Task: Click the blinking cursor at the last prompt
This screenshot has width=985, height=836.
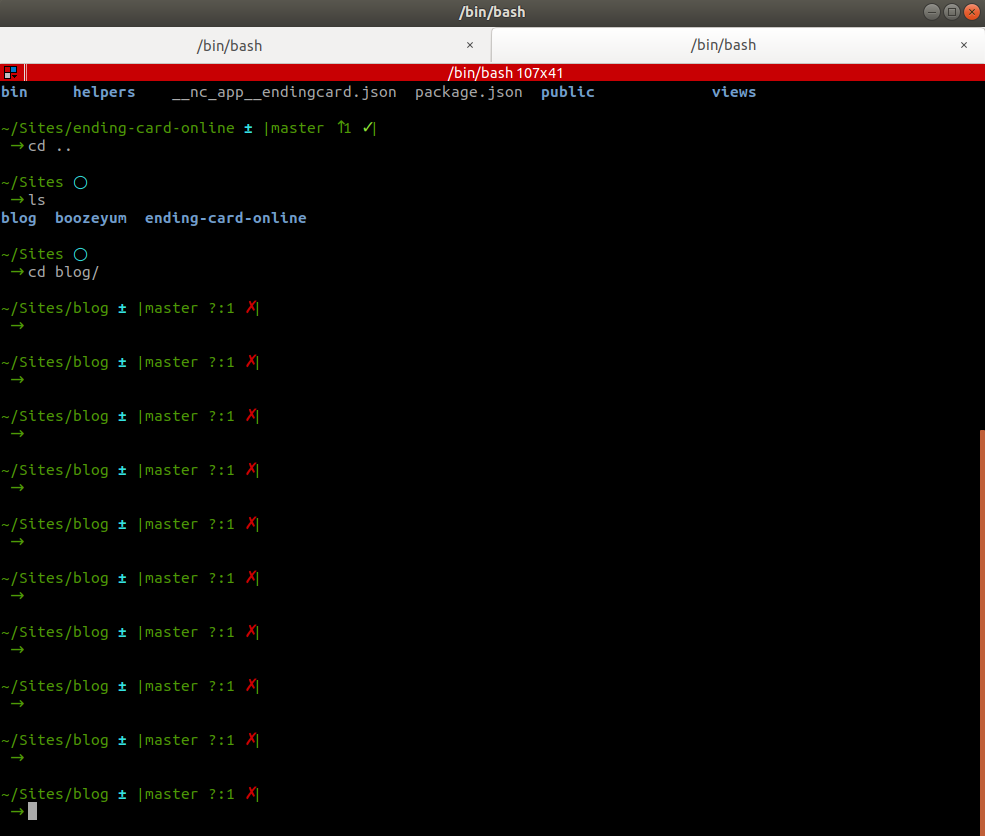Action: coord(33,812)
